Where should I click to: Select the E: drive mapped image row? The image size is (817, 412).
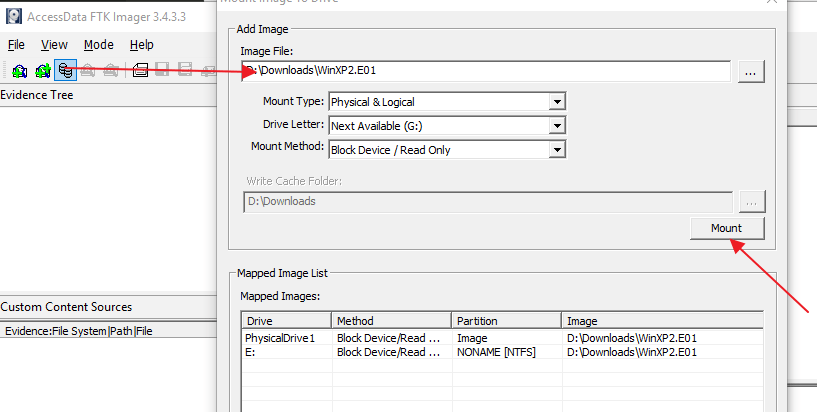(x=502, y=352)
